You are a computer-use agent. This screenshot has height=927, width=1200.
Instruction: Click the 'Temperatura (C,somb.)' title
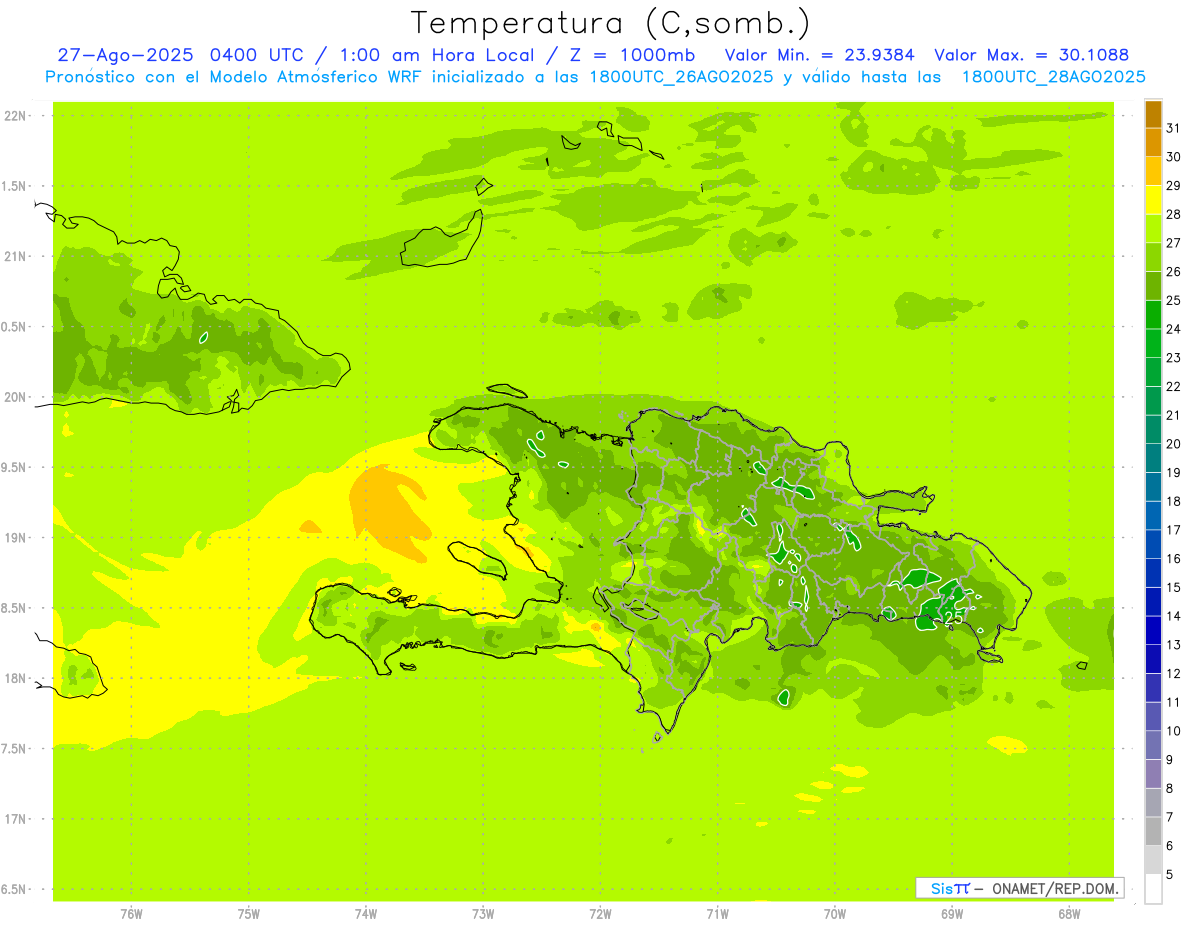point(611,22)
